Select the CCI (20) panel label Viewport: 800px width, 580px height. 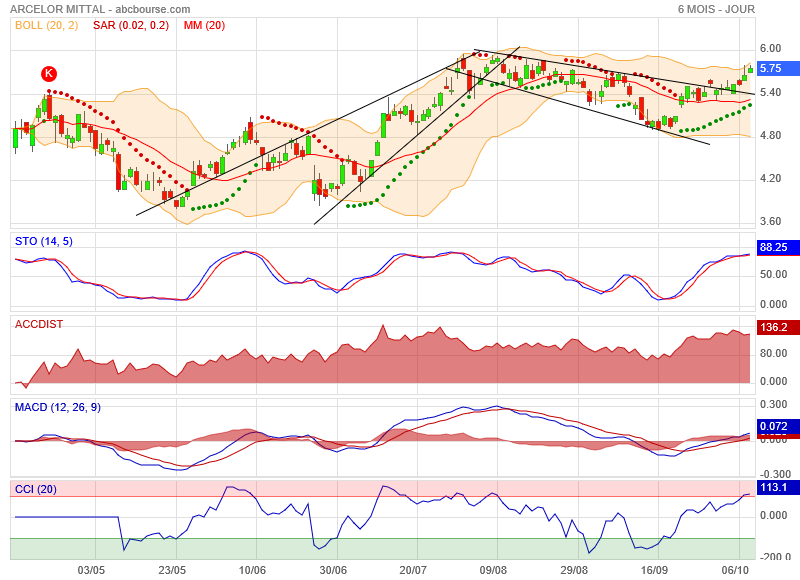(x=36, y=489)
